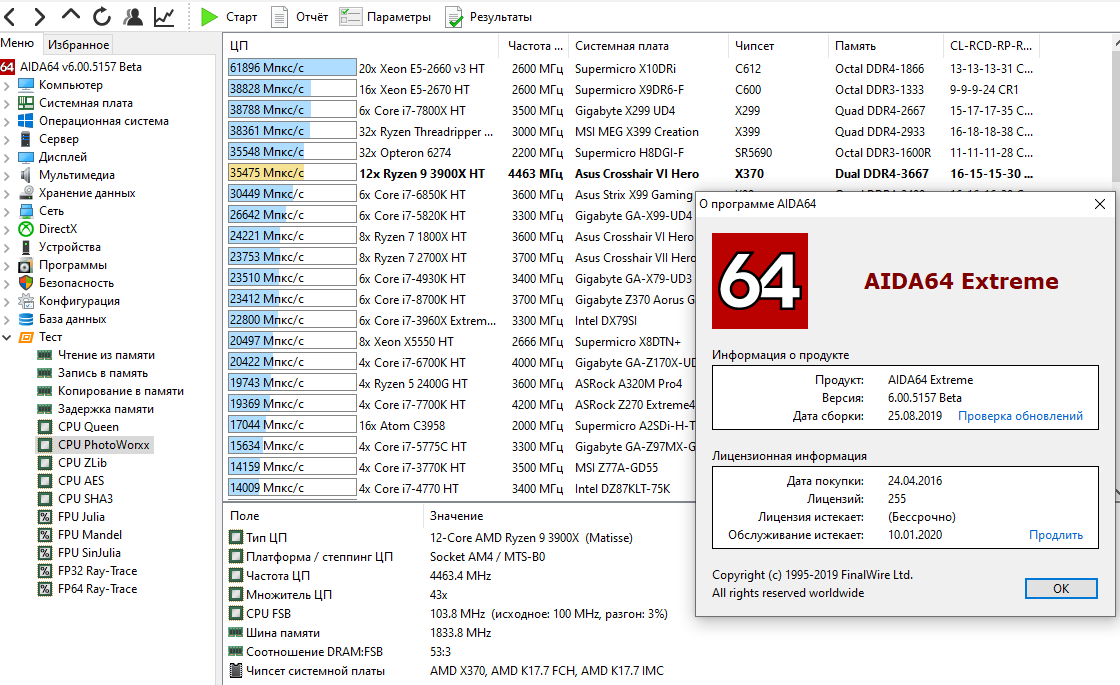Click the Хранение данных disk icon

tap(26, 192)
